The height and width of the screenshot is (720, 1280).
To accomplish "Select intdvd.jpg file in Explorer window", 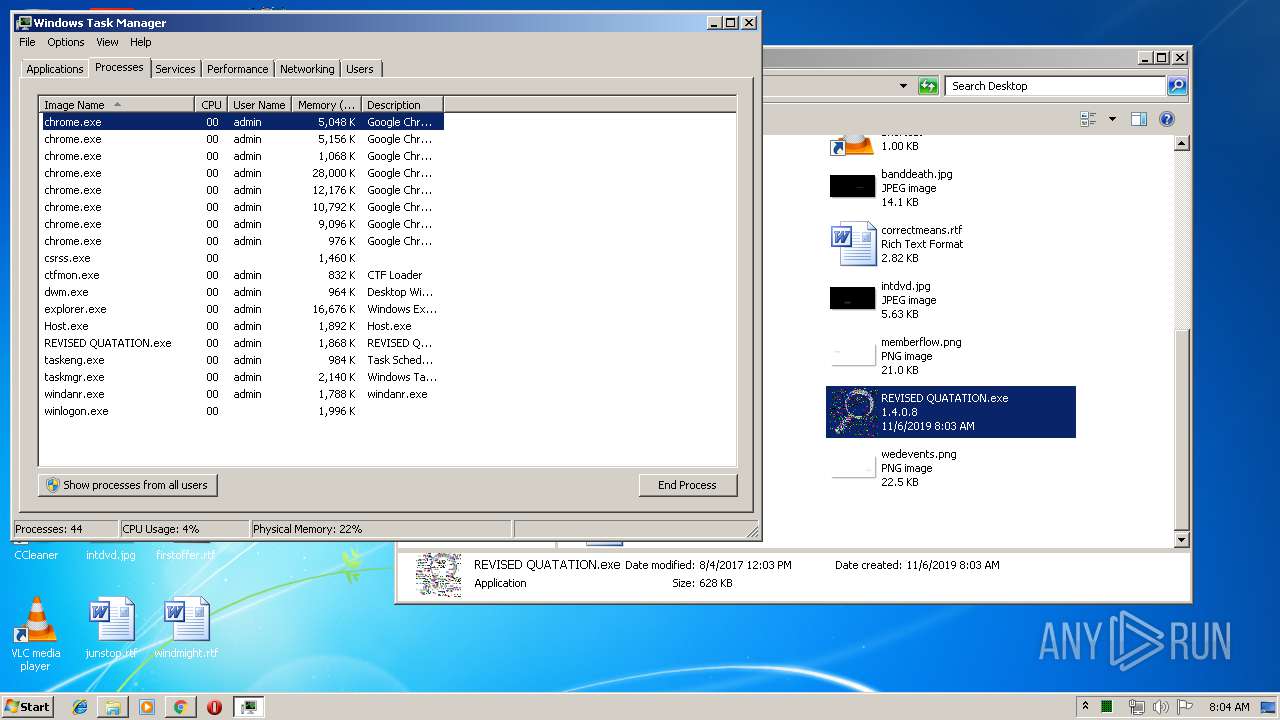I will pyautogui.click(x=950, y=299).
